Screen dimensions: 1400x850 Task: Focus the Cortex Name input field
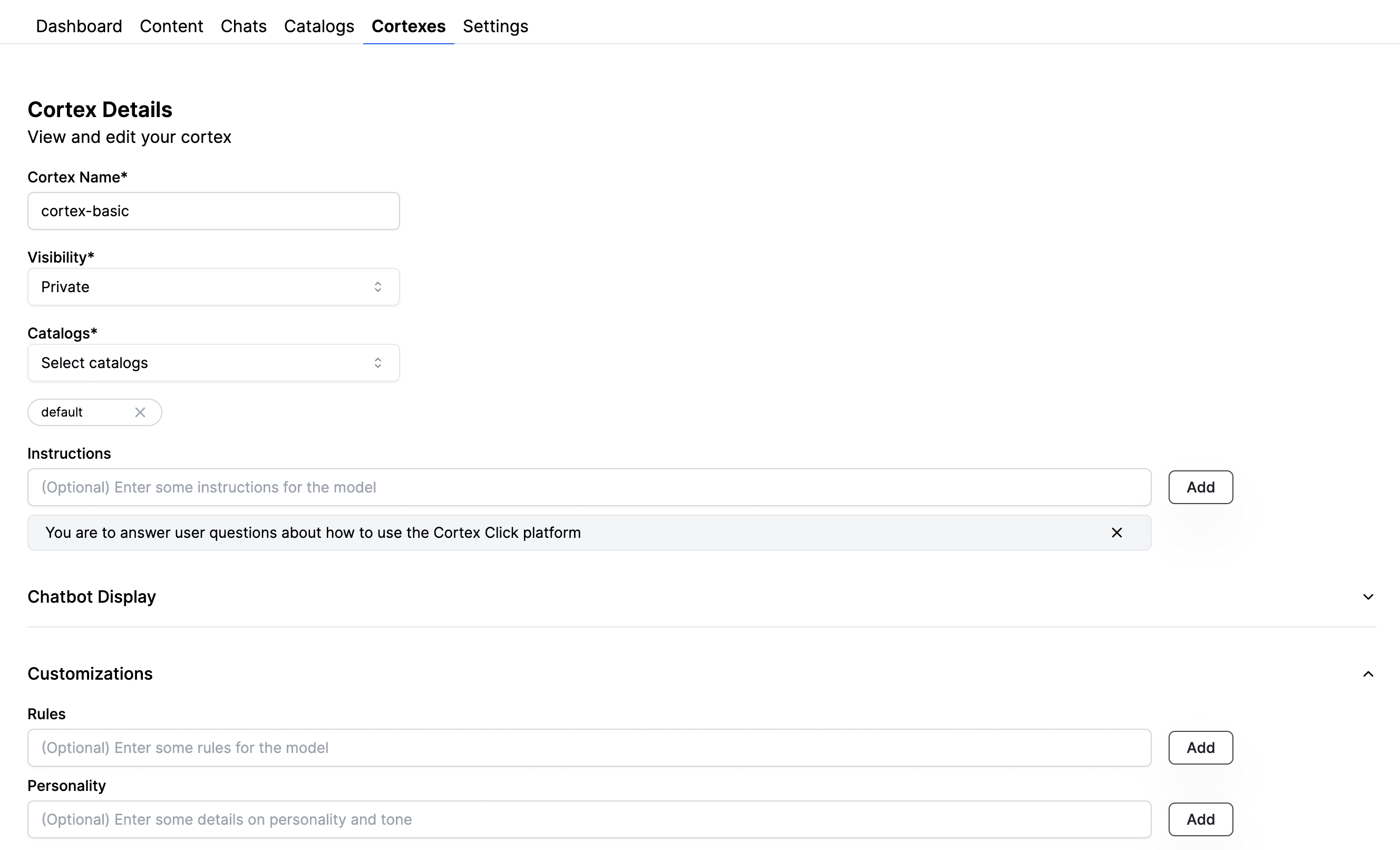(213, 211)
